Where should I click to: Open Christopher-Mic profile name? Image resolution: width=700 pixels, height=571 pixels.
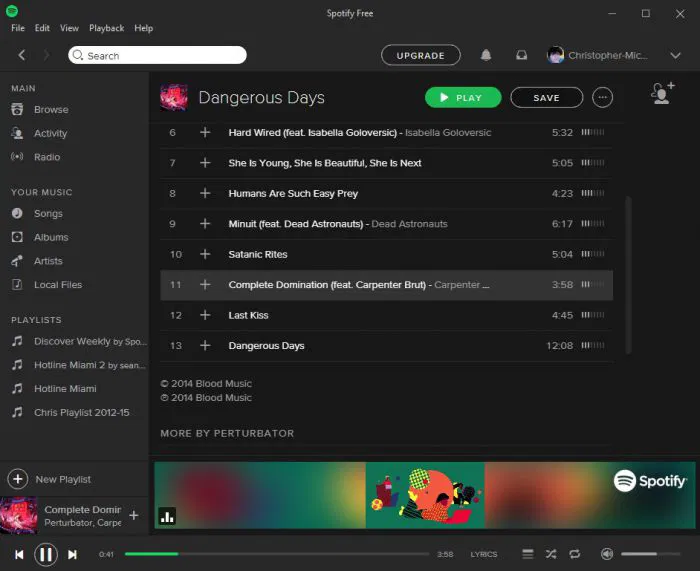tap(607, 55)
